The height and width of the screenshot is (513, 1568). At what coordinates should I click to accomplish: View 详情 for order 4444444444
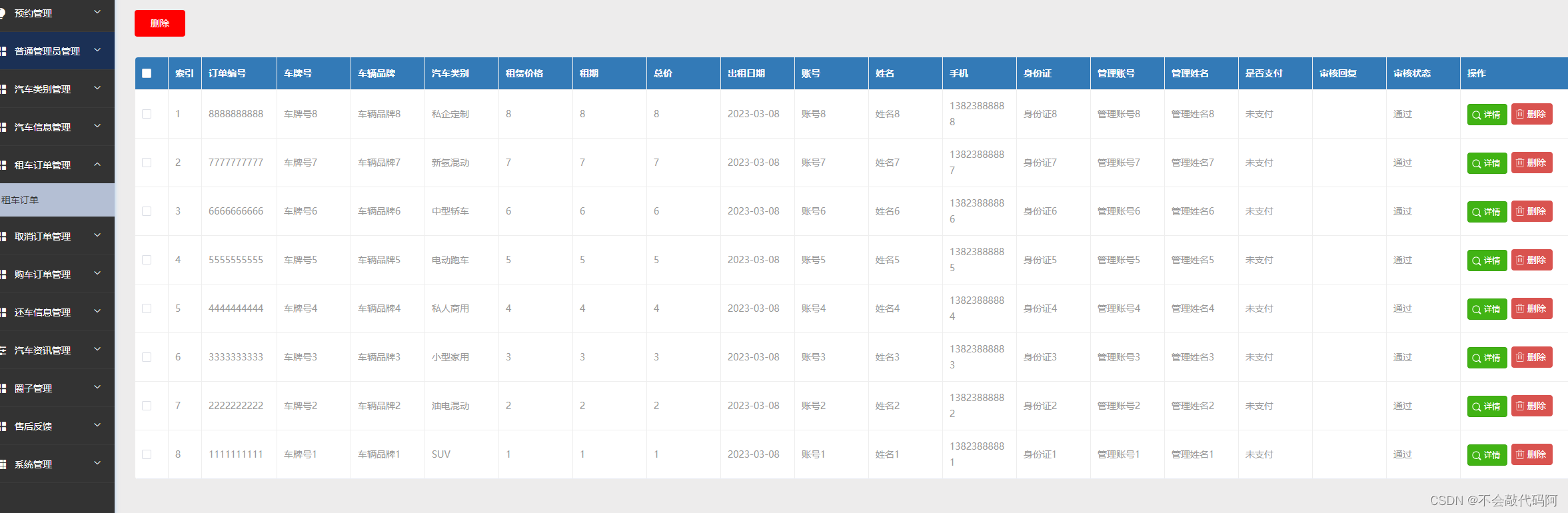1487,309
